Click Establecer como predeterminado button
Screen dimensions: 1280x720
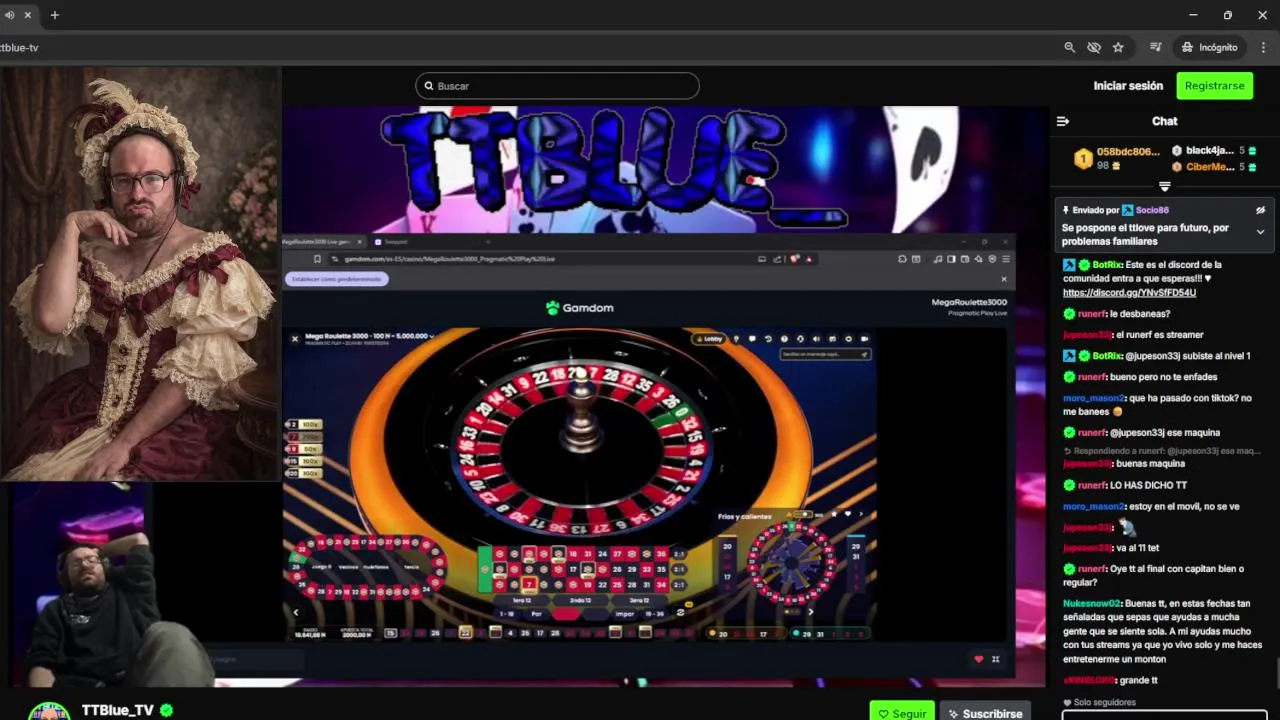(x=337, y=279)
